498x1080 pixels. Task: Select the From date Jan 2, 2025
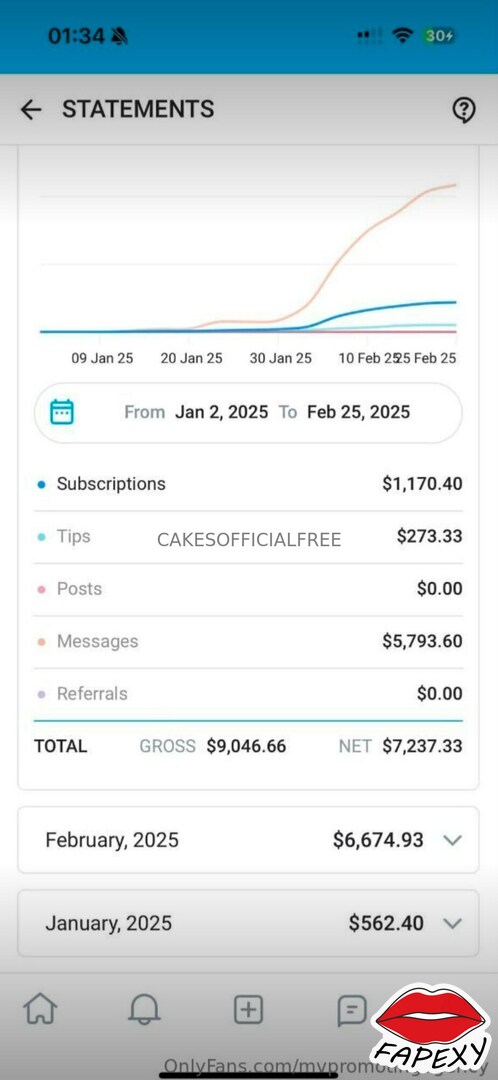(x=221, y=412)
